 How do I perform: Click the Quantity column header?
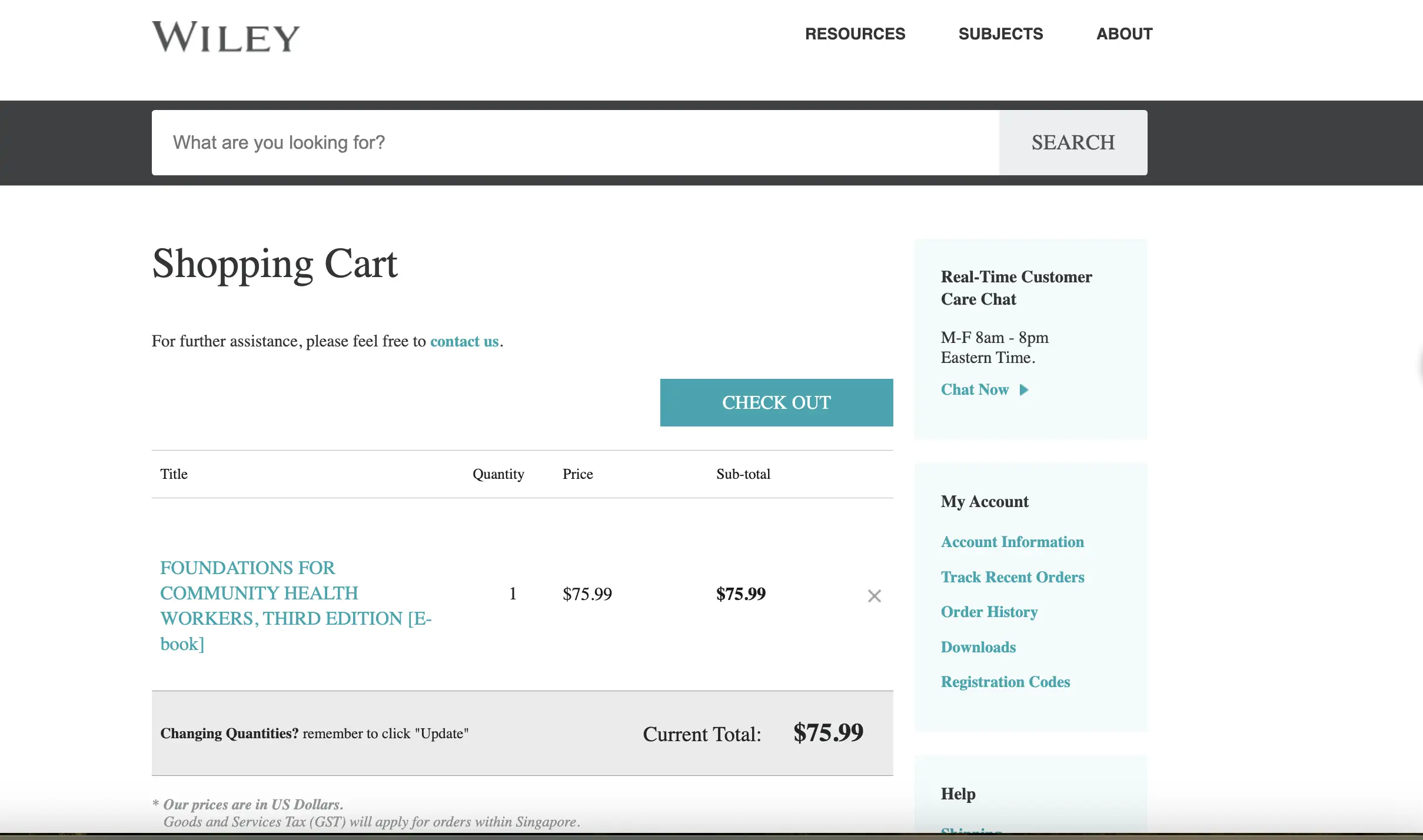coord(498,474)
